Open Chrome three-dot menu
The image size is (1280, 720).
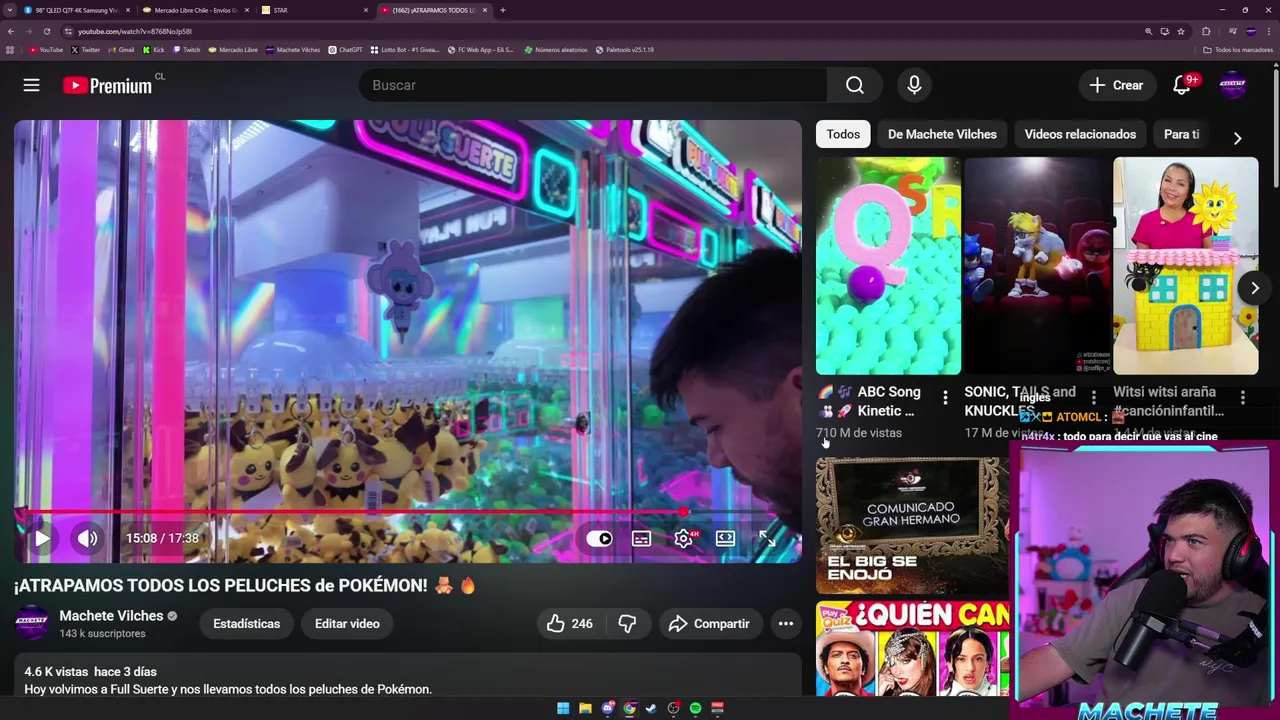click(1269, 31)
